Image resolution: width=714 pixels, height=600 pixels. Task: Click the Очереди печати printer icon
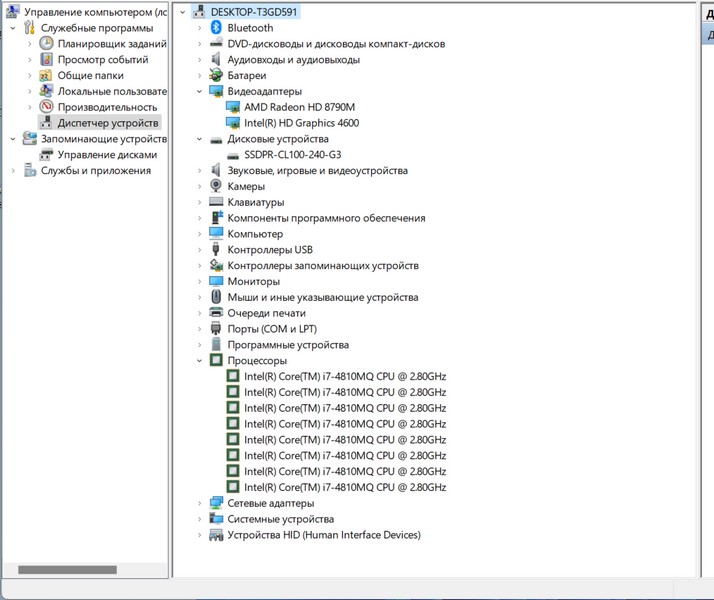[x=216, y=313]
